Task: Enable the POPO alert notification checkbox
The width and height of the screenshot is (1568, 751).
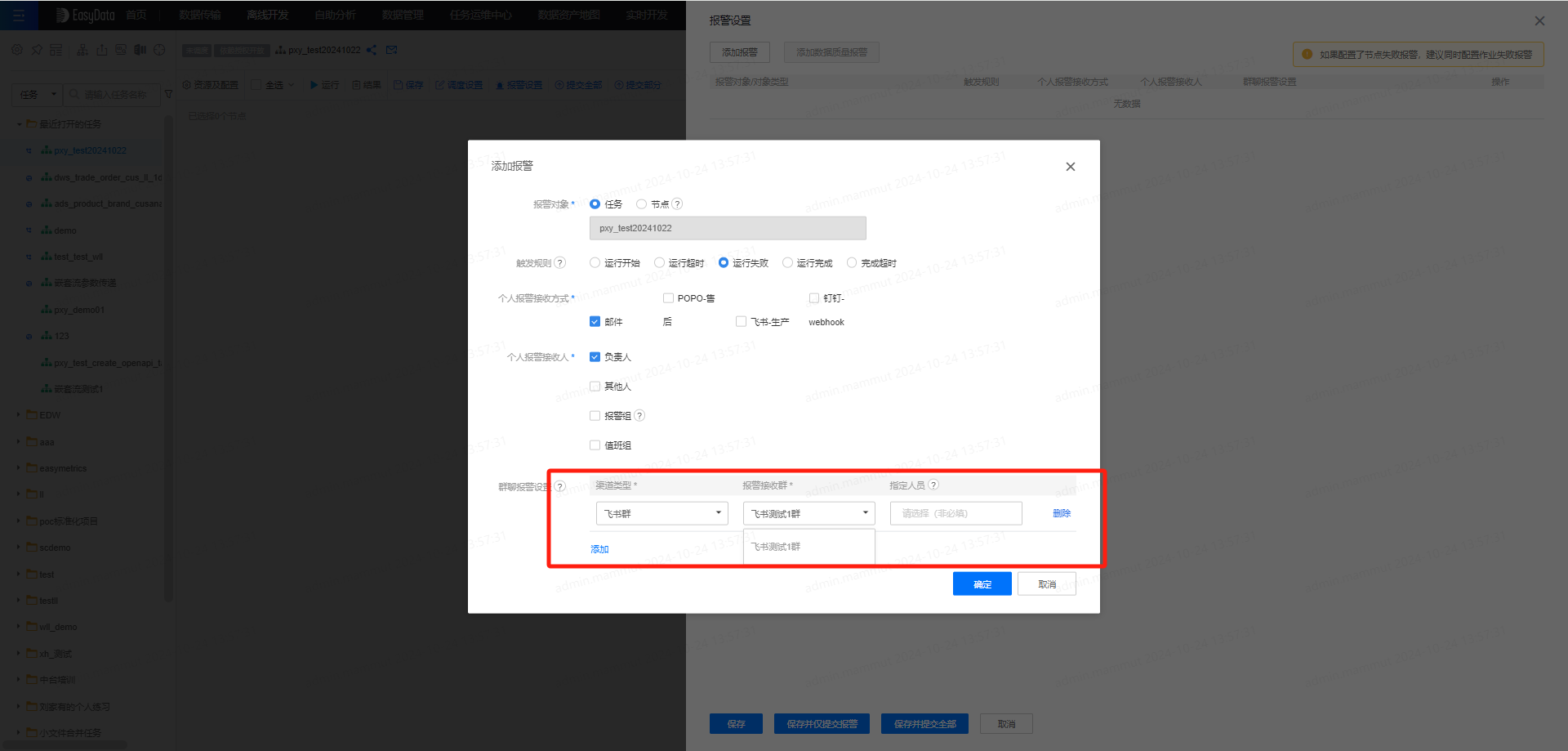Action: coord(667,297)
